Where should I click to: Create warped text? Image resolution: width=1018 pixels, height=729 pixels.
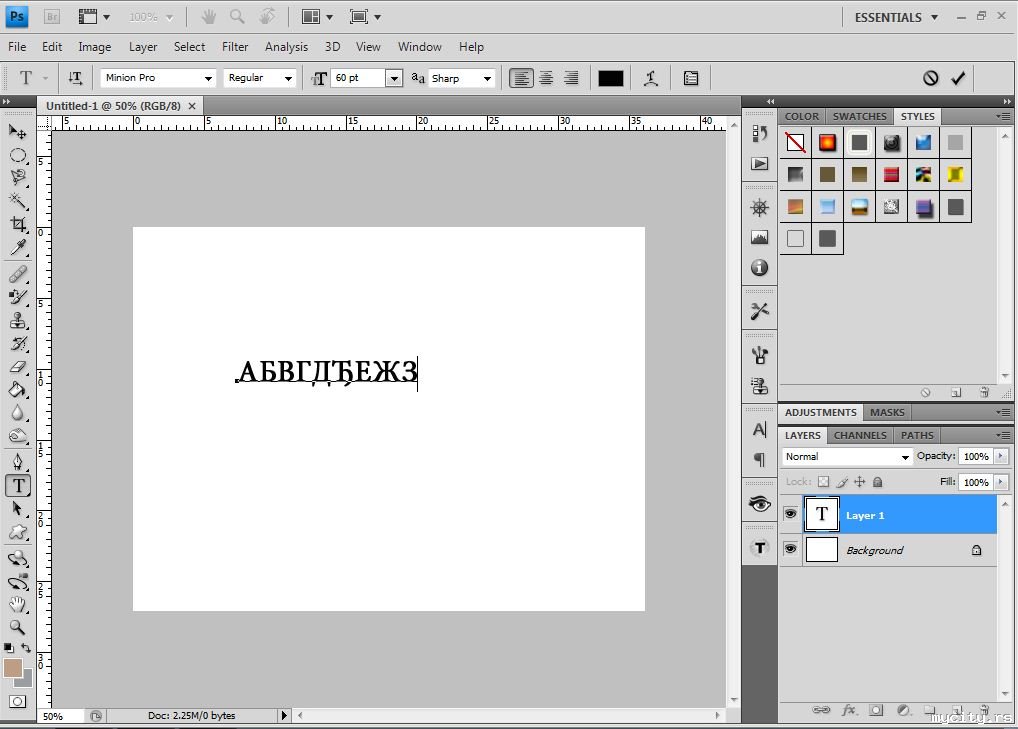(x=651, y=78)
